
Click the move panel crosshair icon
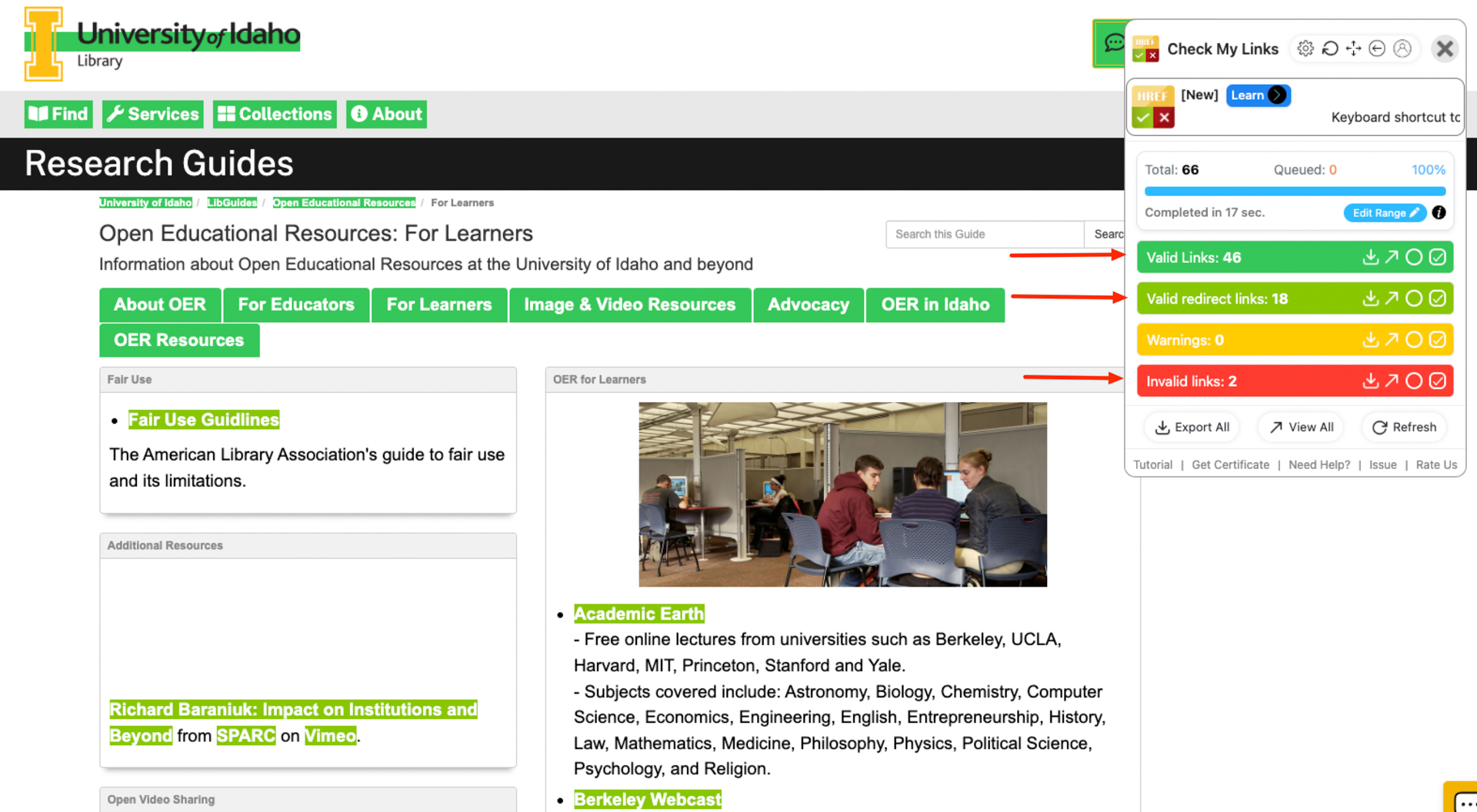[x=1353, y=48]
